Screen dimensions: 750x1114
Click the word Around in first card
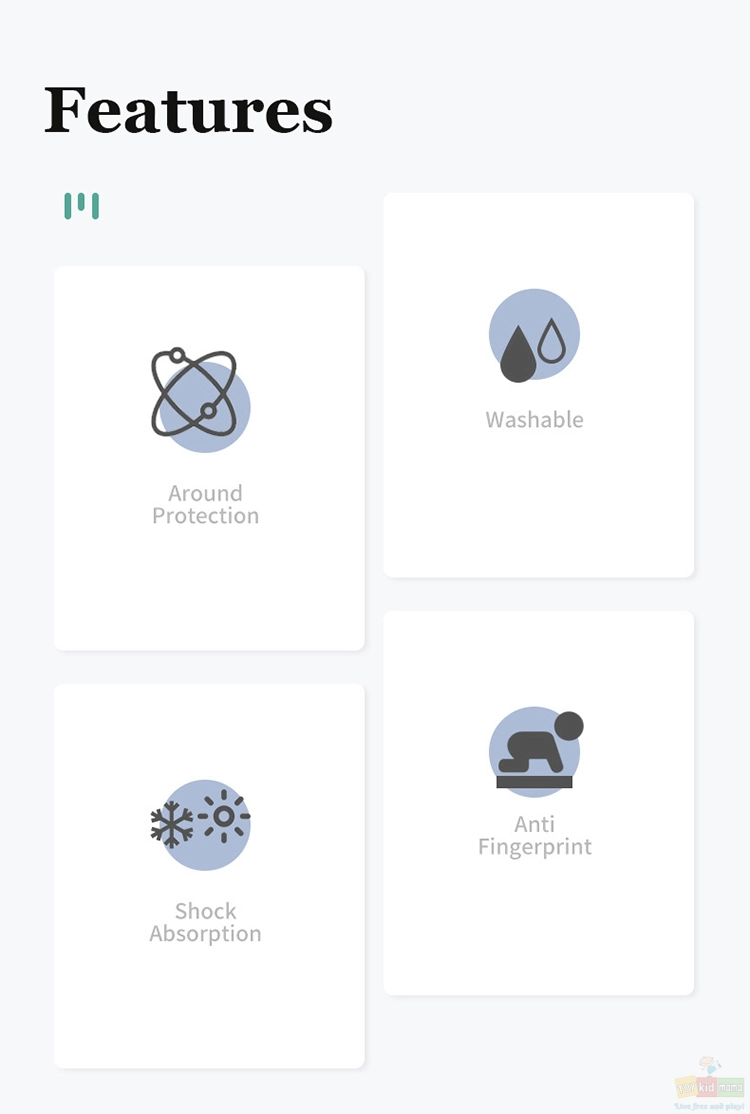pos(205,493)
